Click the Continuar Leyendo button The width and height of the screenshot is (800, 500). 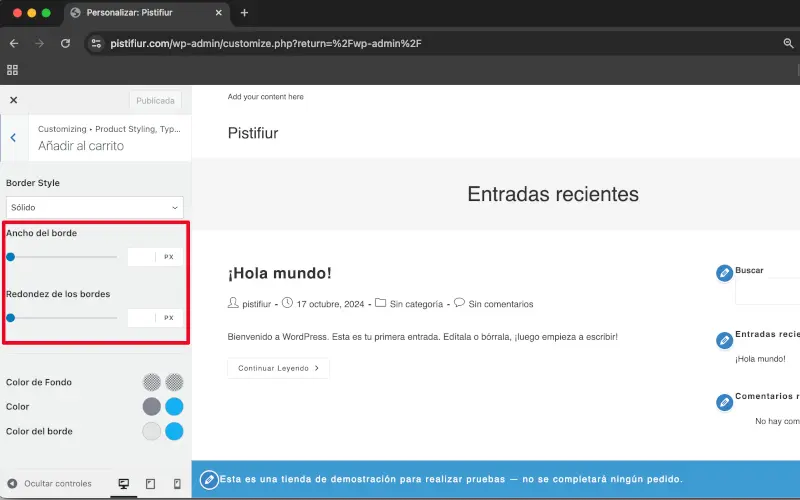click(279, 368)
